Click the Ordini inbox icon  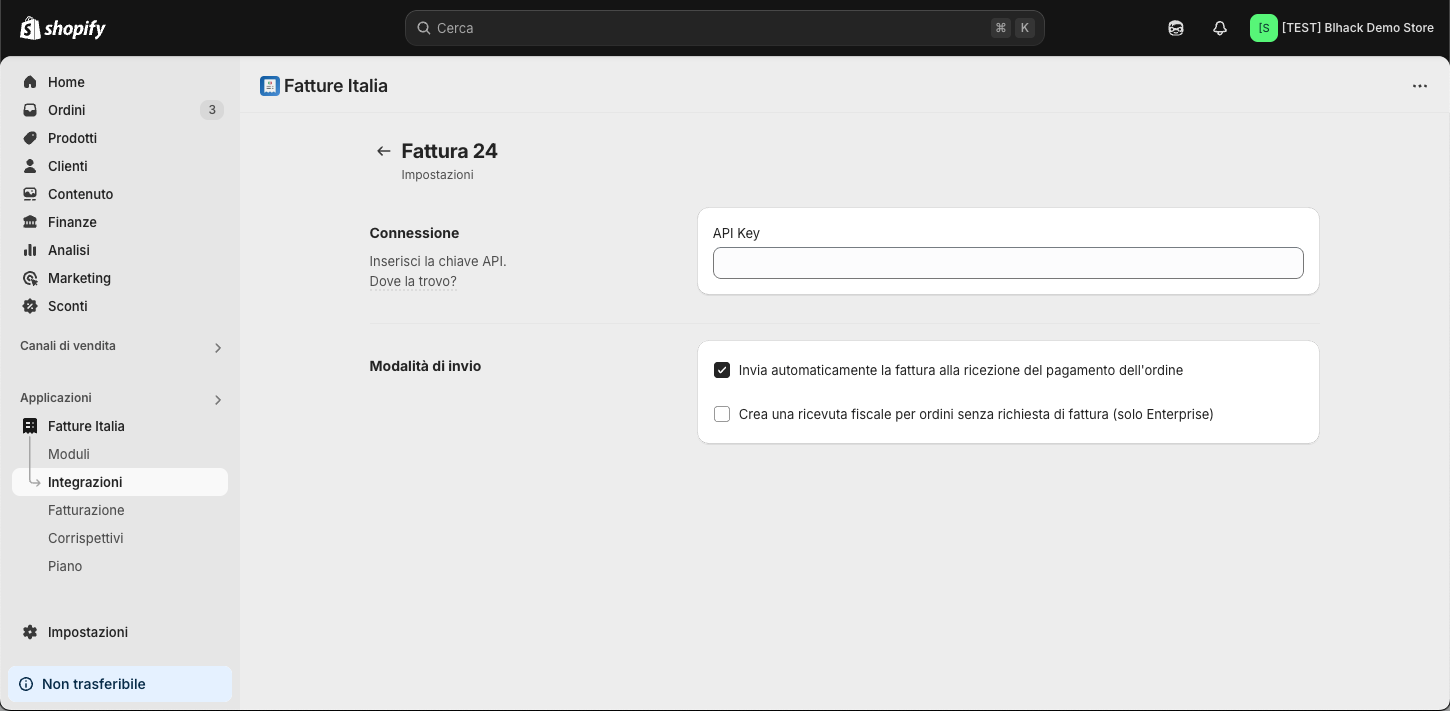30,110
